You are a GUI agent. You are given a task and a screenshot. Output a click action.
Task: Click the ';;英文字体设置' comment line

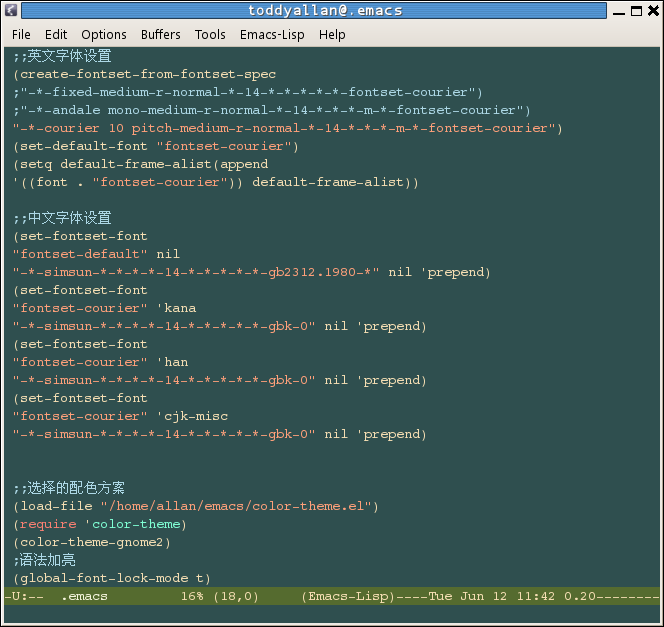click(x=62, y=56)
